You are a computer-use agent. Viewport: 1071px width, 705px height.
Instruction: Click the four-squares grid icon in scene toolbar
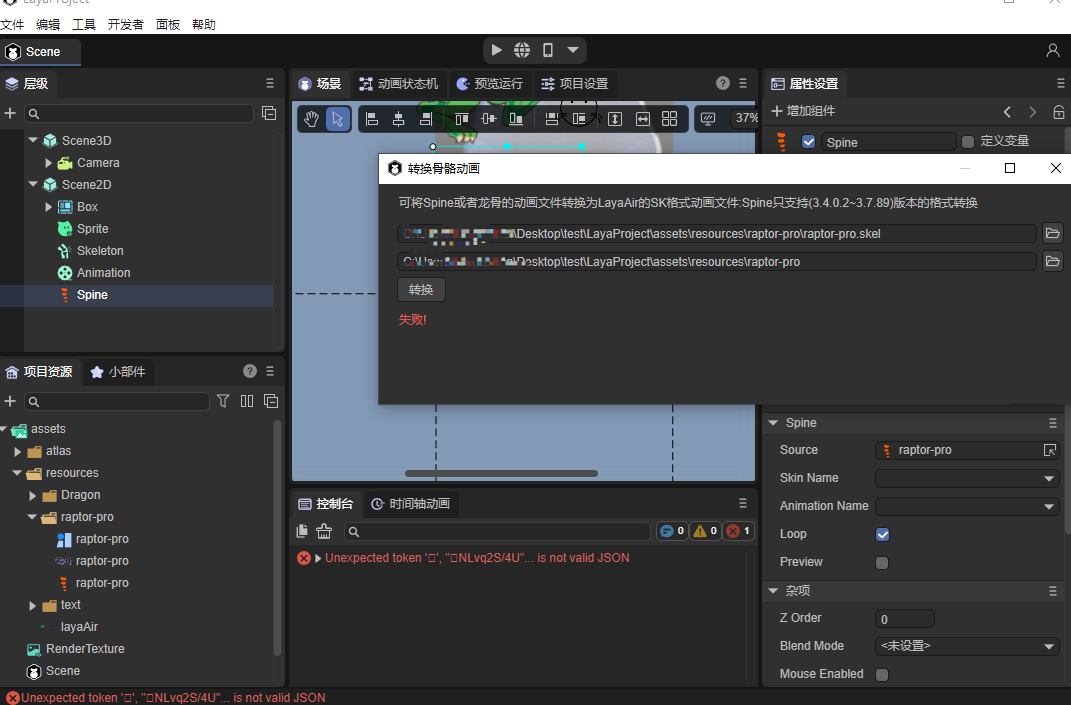pyautogui.click(x=669, y=119)
